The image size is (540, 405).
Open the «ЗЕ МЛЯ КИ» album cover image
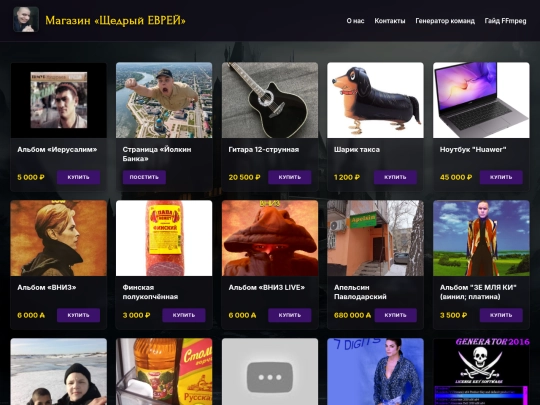coord(481,238)
